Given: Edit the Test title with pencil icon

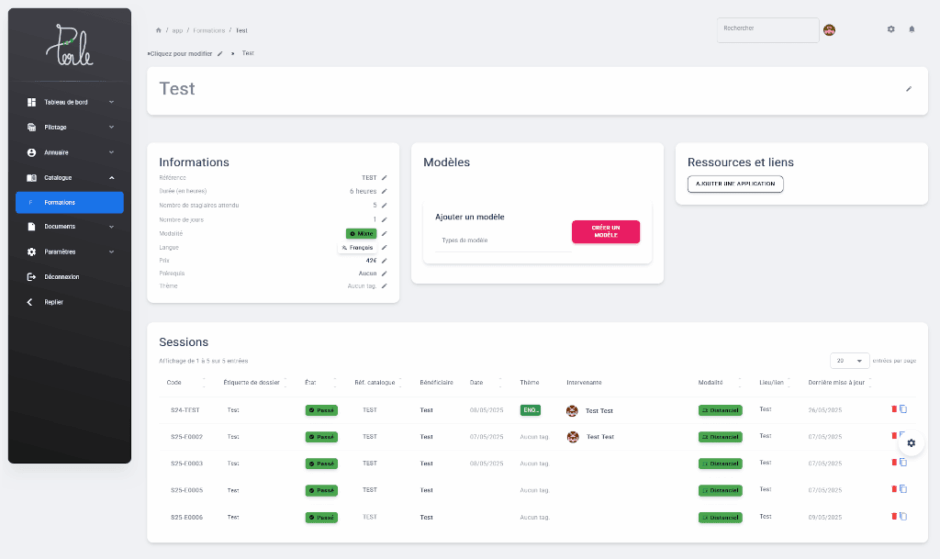Looking at the screenshot, I should pyautogui.click(x=909, y=89).
